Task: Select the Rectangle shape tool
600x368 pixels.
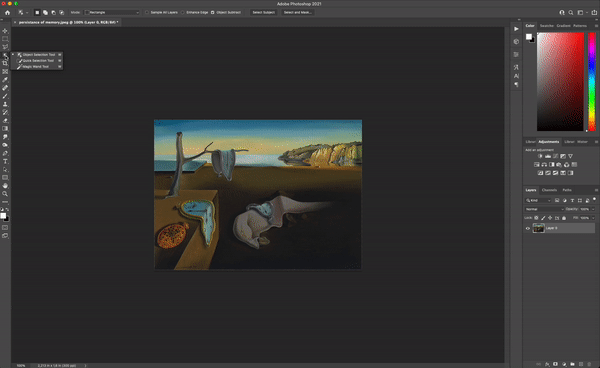Action: (5, 177)
